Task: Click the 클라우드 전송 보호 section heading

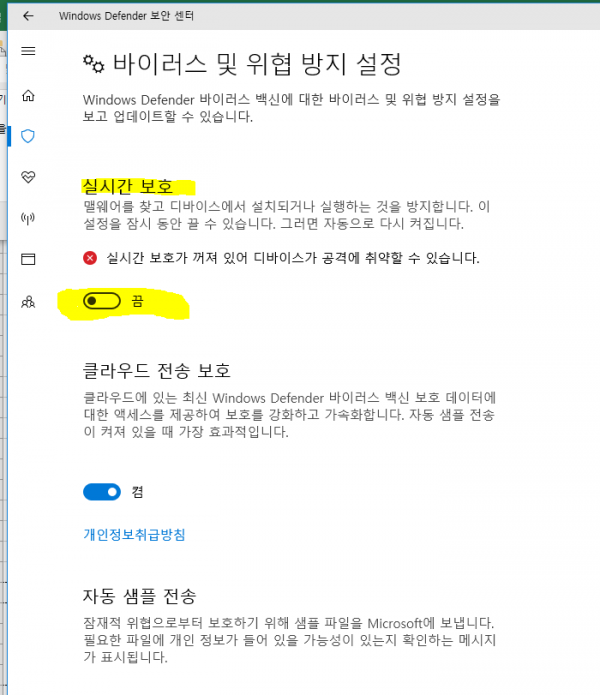Action: 156,371
